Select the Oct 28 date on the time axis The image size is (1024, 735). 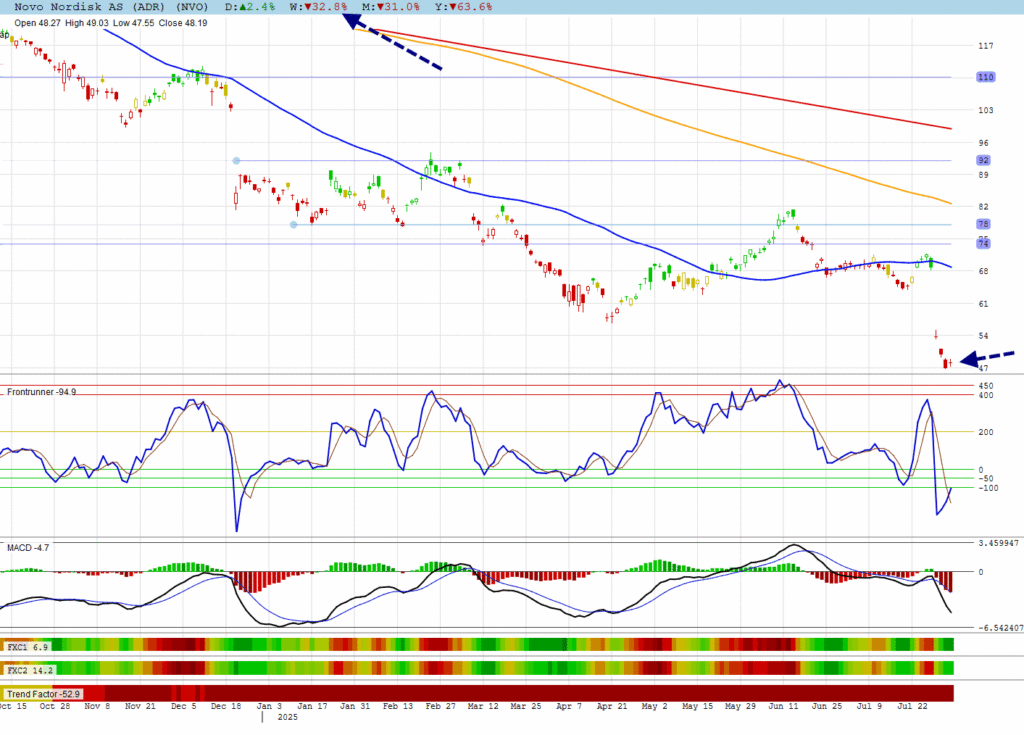click(55, 706)
